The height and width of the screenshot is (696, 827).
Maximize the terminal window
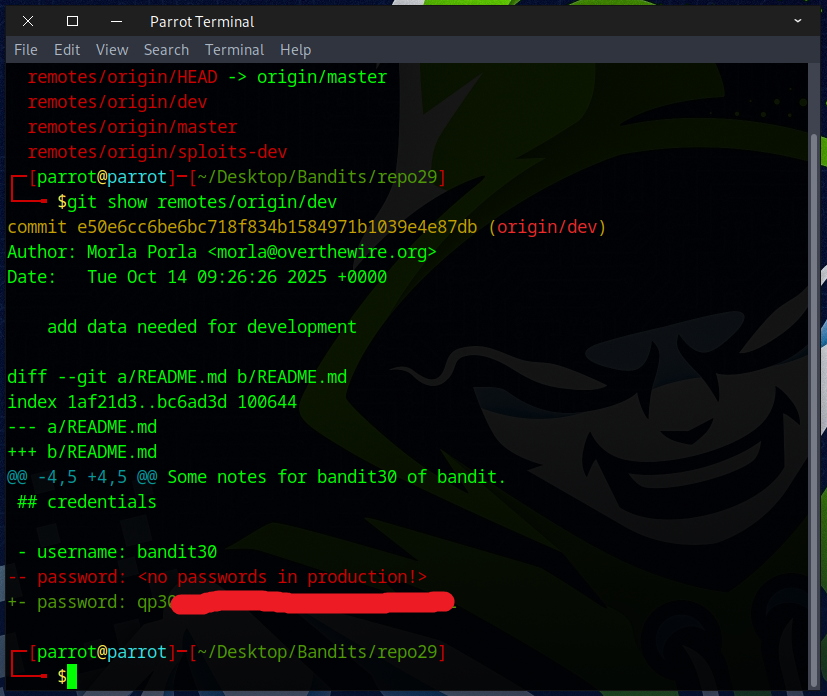72,21
